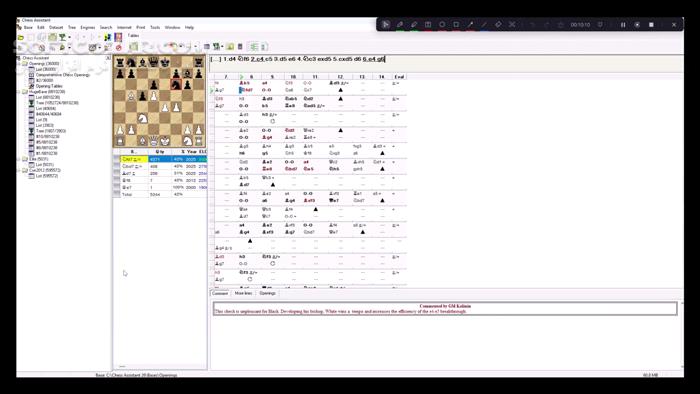
Task: Click column 12 header in opening table
Action: click(x=340, y=77)
